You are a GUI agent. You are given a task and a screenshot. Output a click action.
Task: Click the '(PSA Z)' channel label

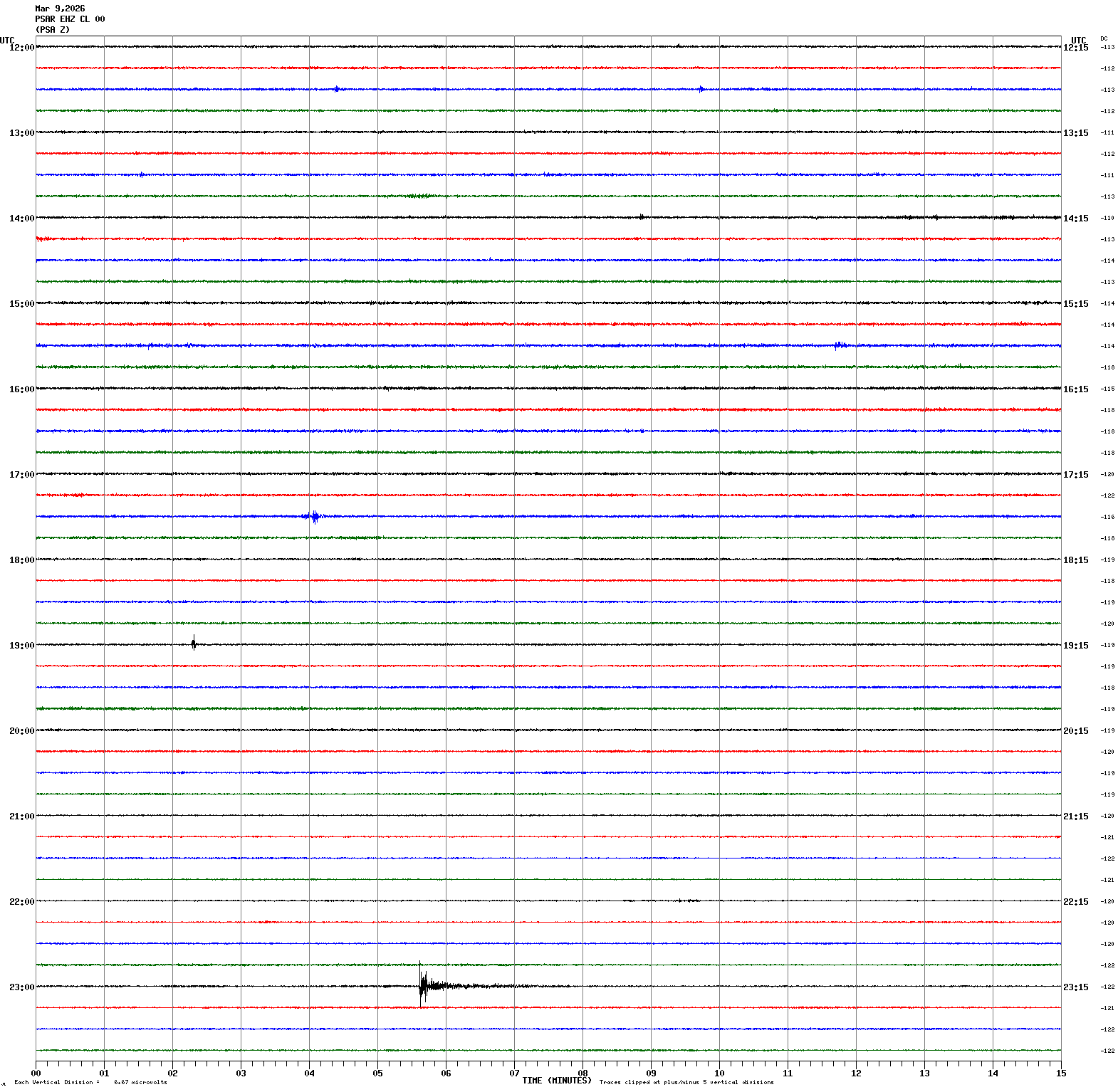[x=53, y=30]
